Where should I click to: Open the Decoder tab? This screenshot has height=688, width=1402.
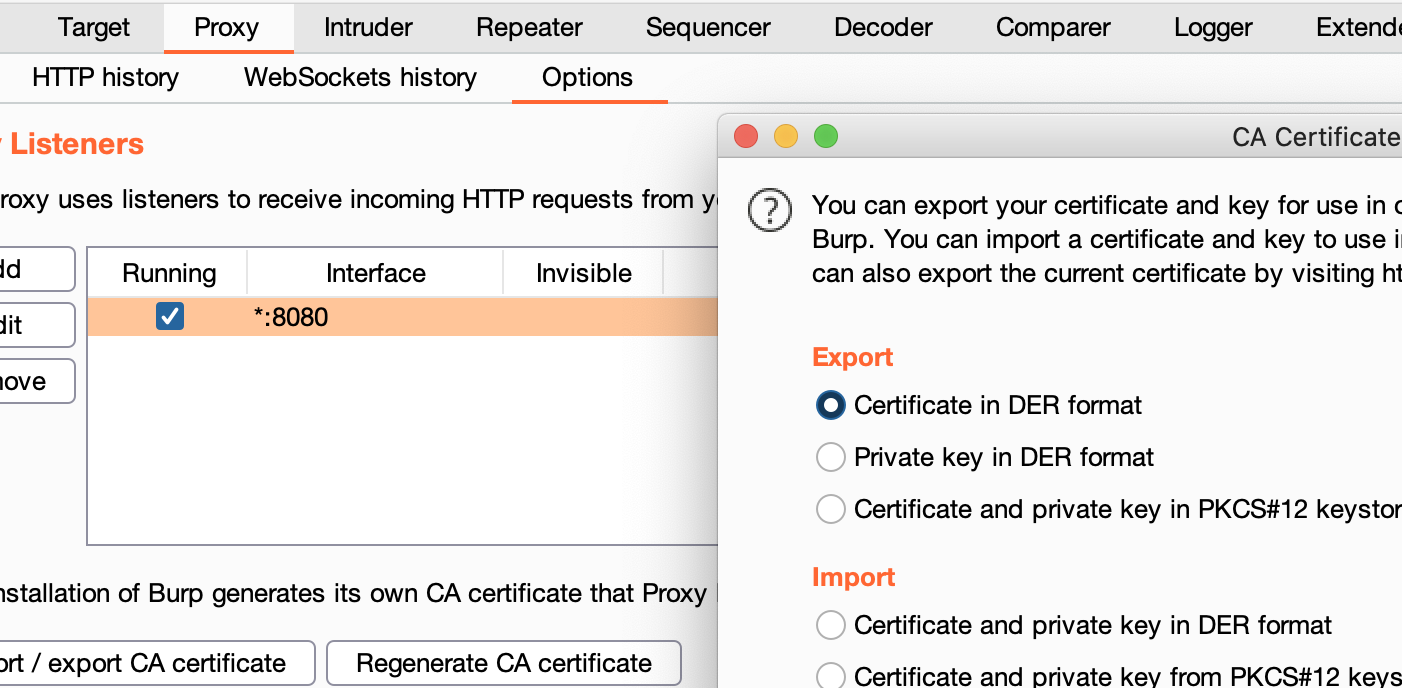point(883,27)
